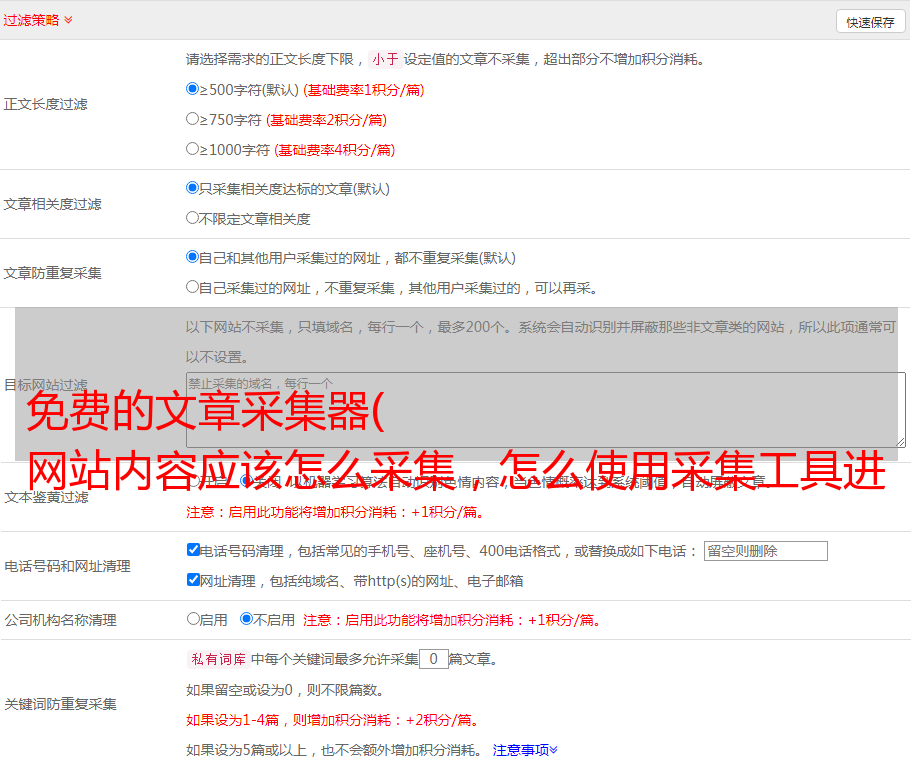The width and height of the screenshot is (912, 768).
Task: Select ≥1000字符 length option
Action: (x=192, y=148)
